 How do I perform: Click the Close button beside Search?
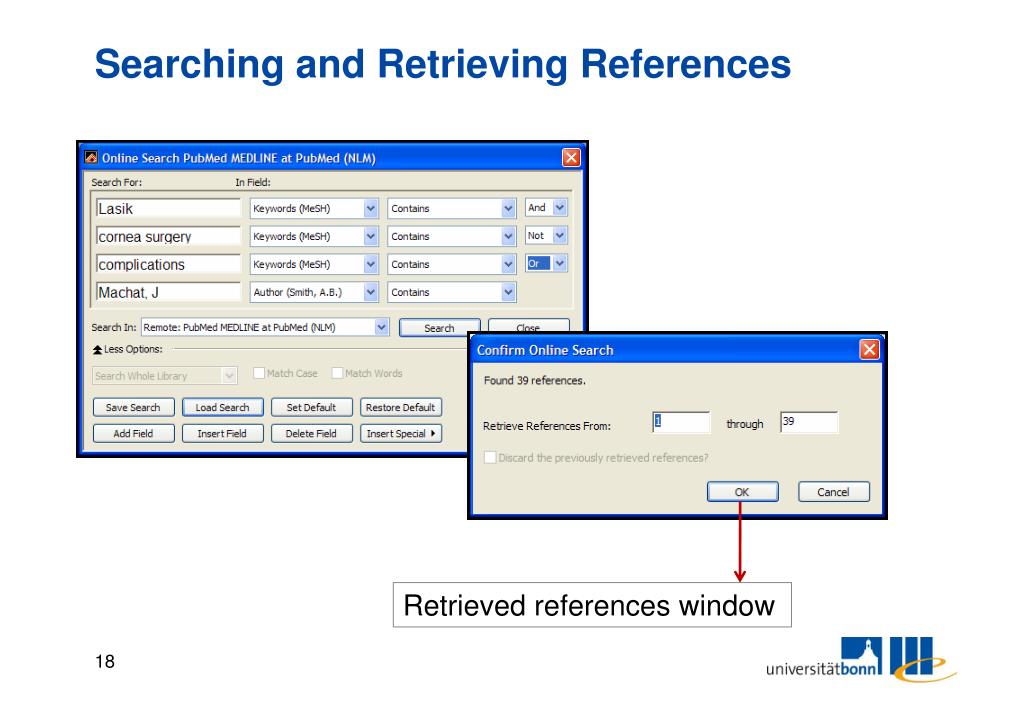[x=528, y=326]
